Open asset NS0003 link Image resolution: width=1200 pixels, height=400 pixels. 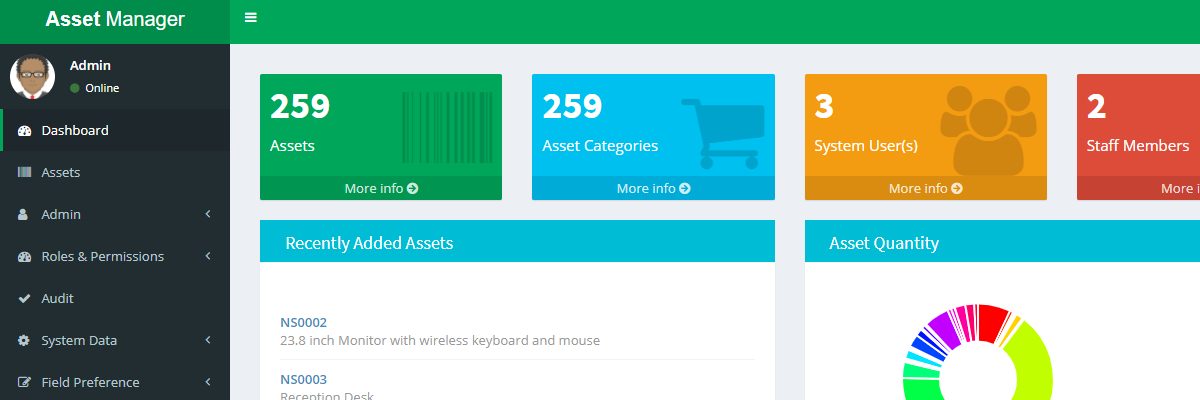(x=303, y=379)
